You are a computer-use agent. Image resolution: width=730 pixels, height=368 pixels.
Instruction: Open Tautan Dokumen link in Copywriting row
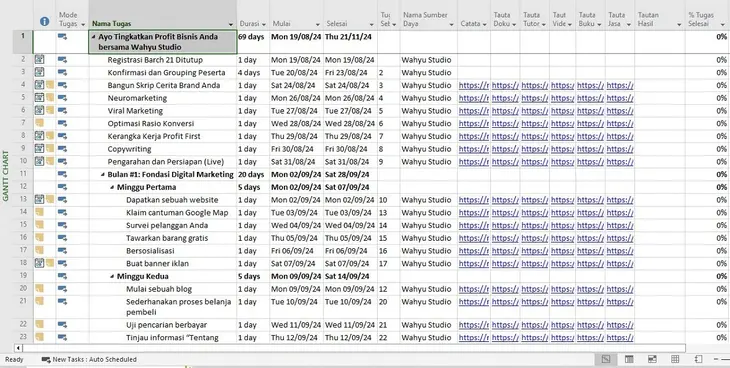click(x=505, y=149)
